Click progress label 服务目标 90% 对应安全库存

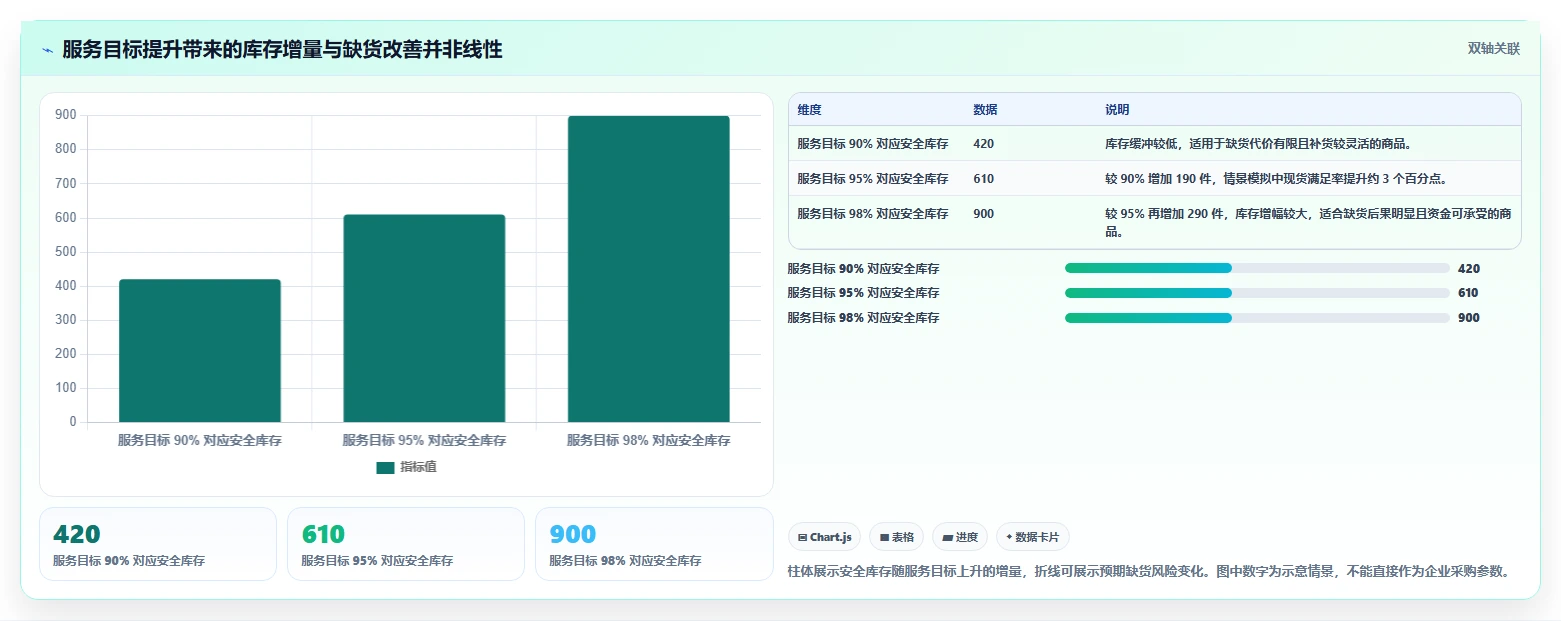click(863, 268)
